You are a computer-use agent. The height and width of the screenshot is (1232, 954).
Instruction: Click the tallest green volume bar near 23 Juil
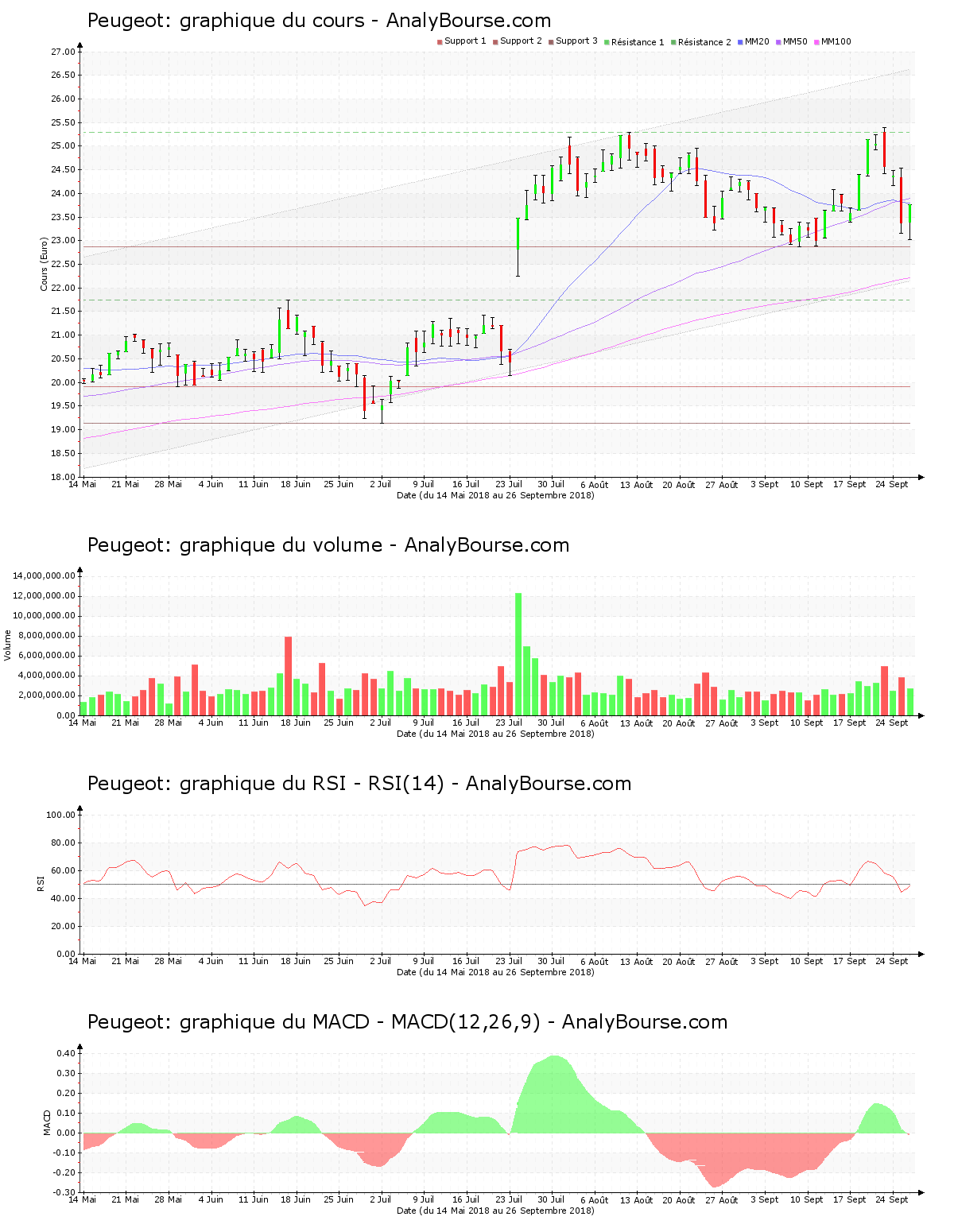(x=518, y=654)
